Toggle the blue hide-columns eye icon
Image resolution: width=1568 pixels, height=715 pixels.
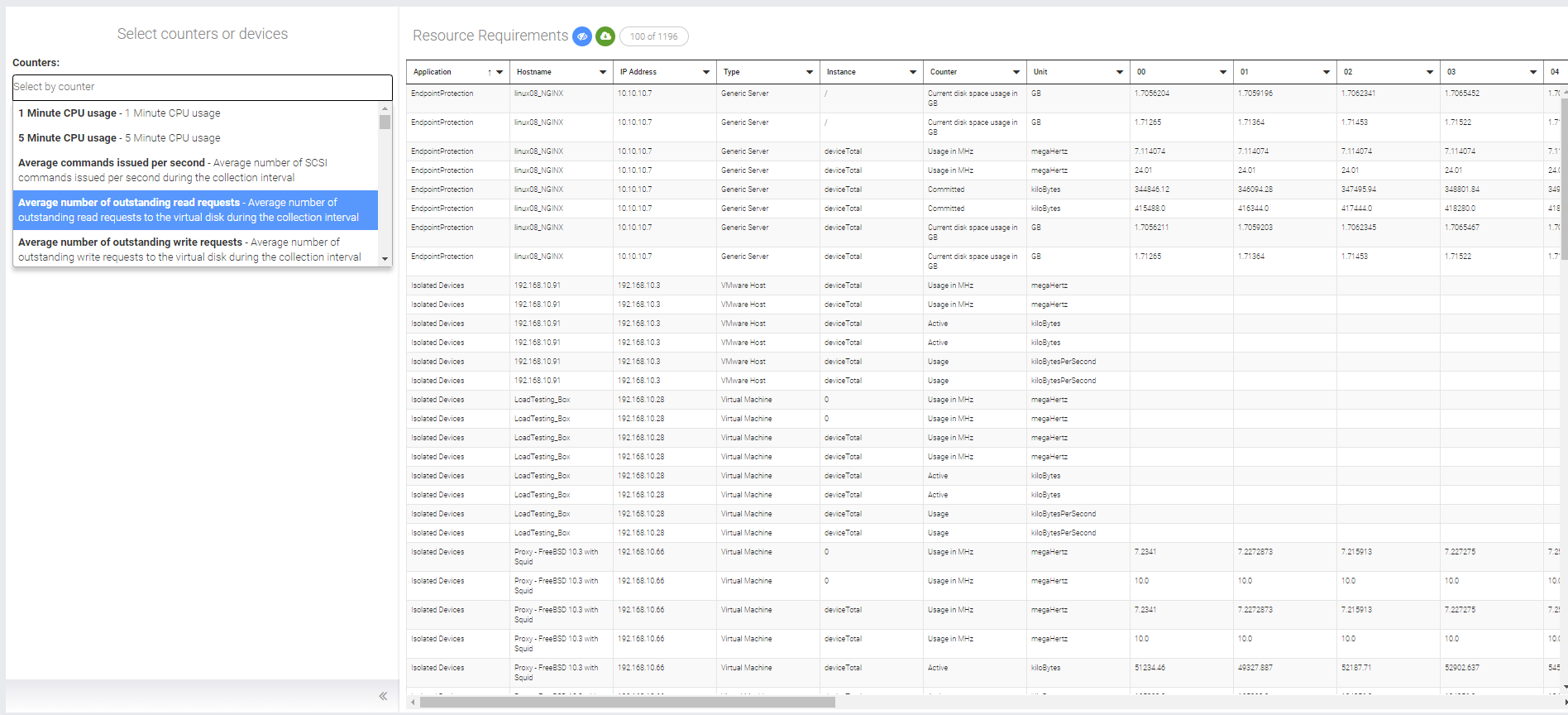tap(582, 36)
